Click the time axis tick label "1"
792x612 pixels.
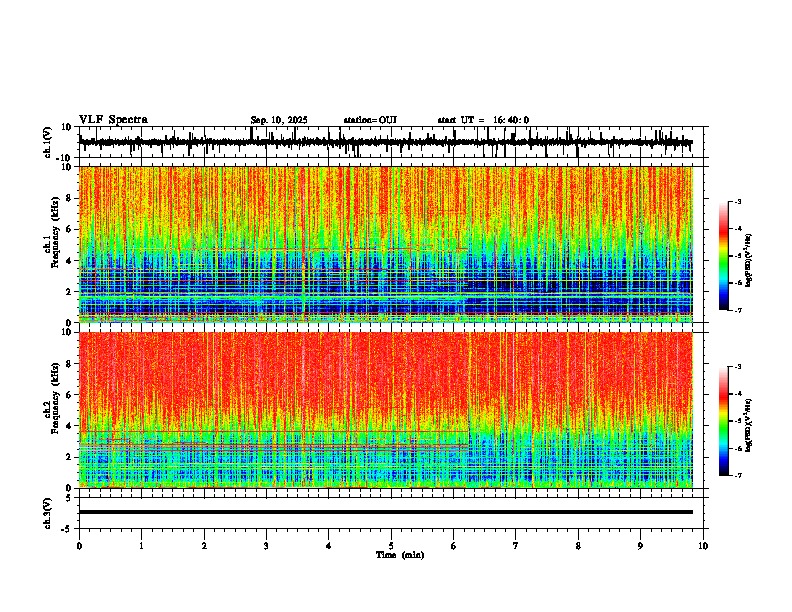click(141, 546)
